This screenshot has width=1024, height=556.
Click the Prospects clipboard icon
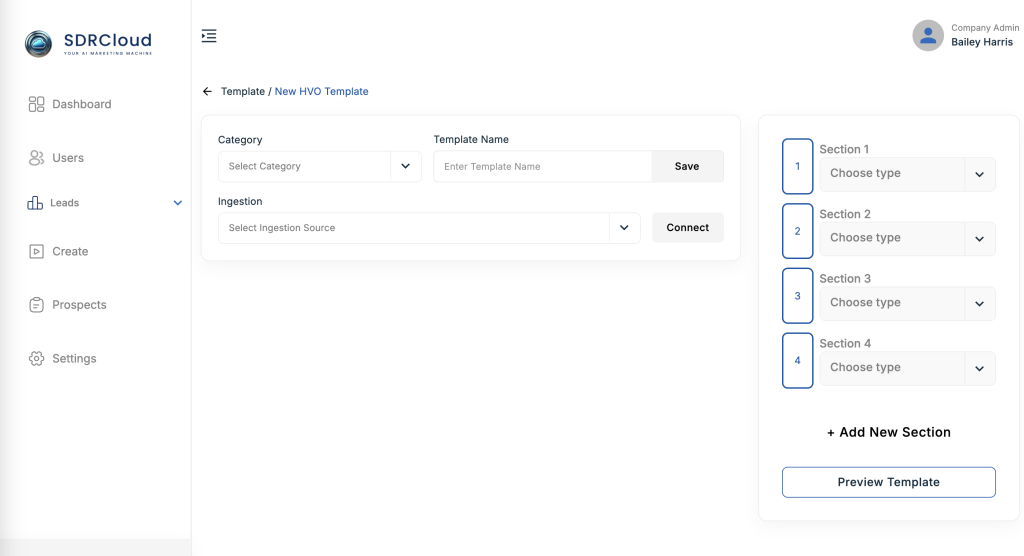[37, 305]
